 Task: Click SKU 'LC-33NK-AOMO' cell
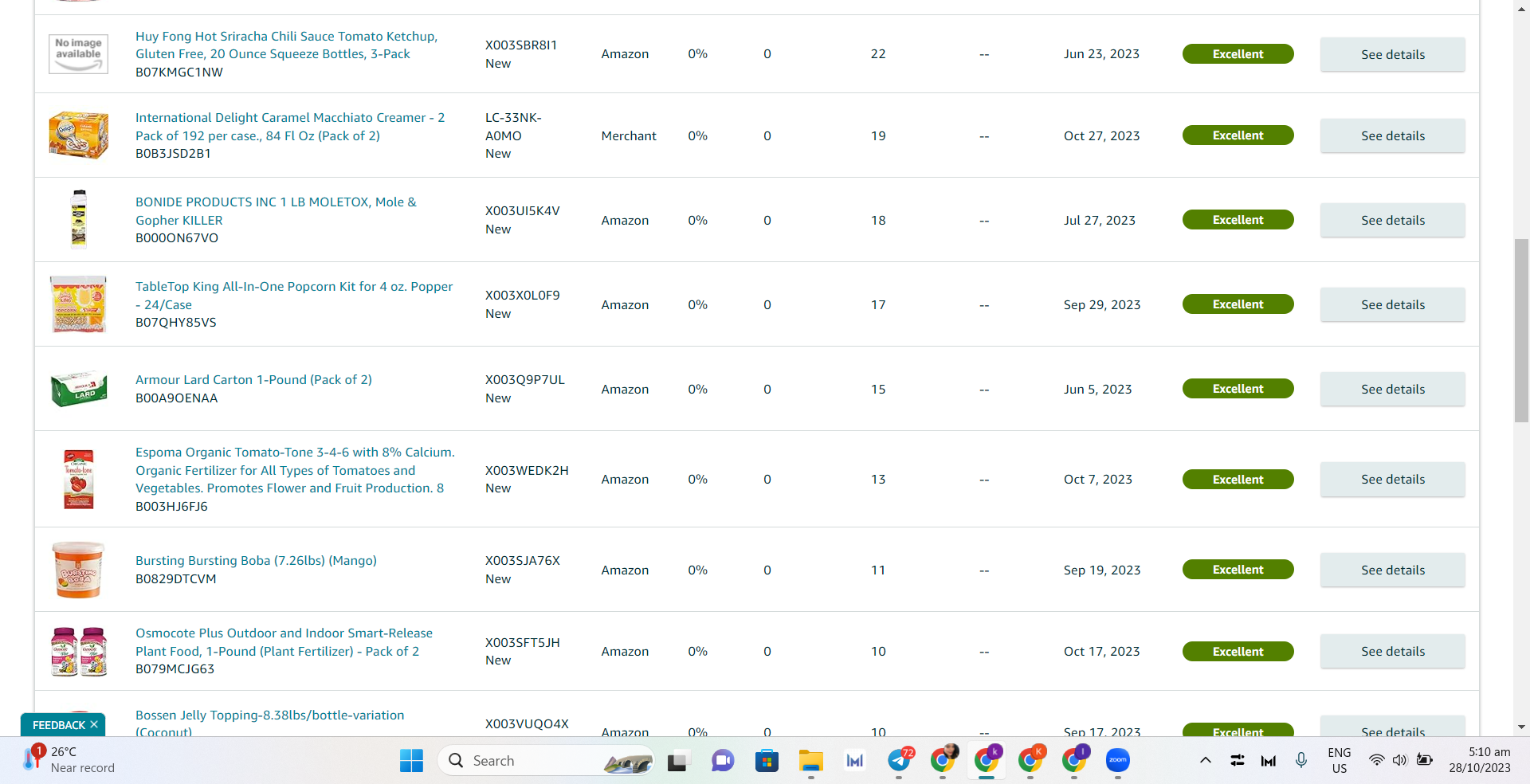tap(513, 127)
